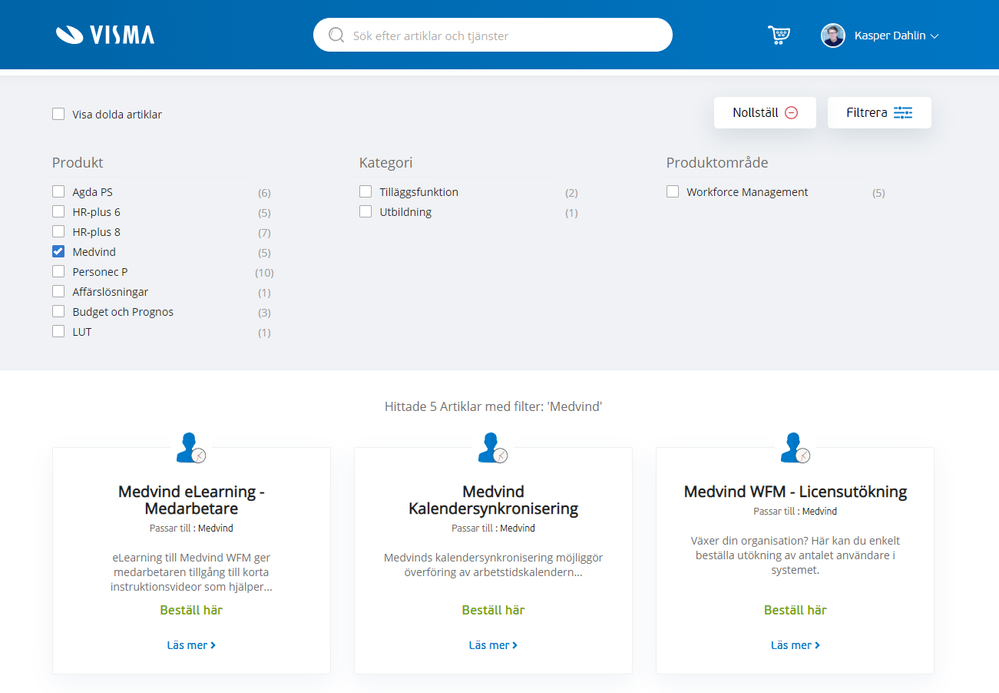Open the Medvind Kalendersynkronisering title

493,500
